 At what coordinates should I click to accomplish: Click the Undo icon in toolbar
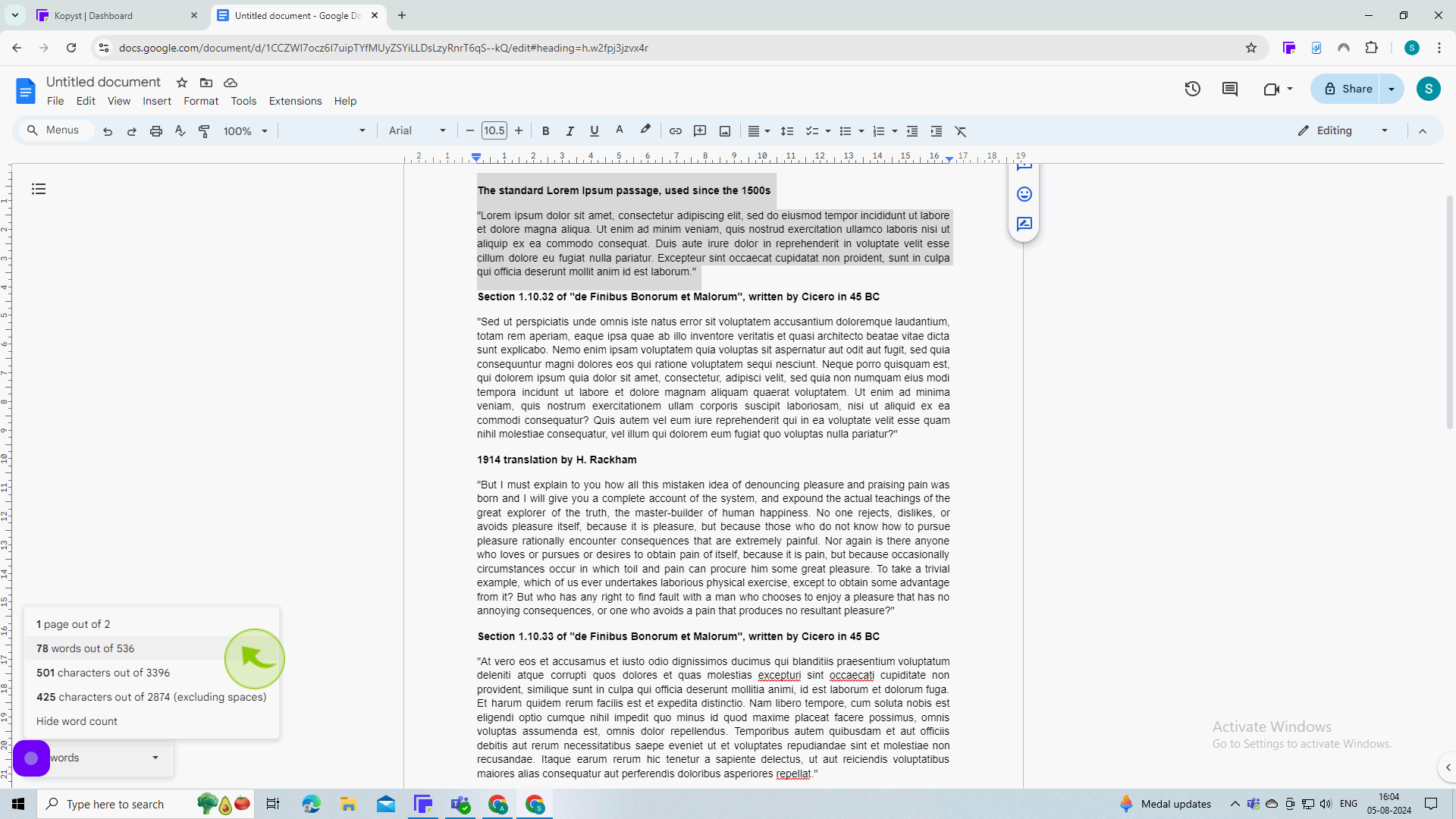[x=108, y=131]
